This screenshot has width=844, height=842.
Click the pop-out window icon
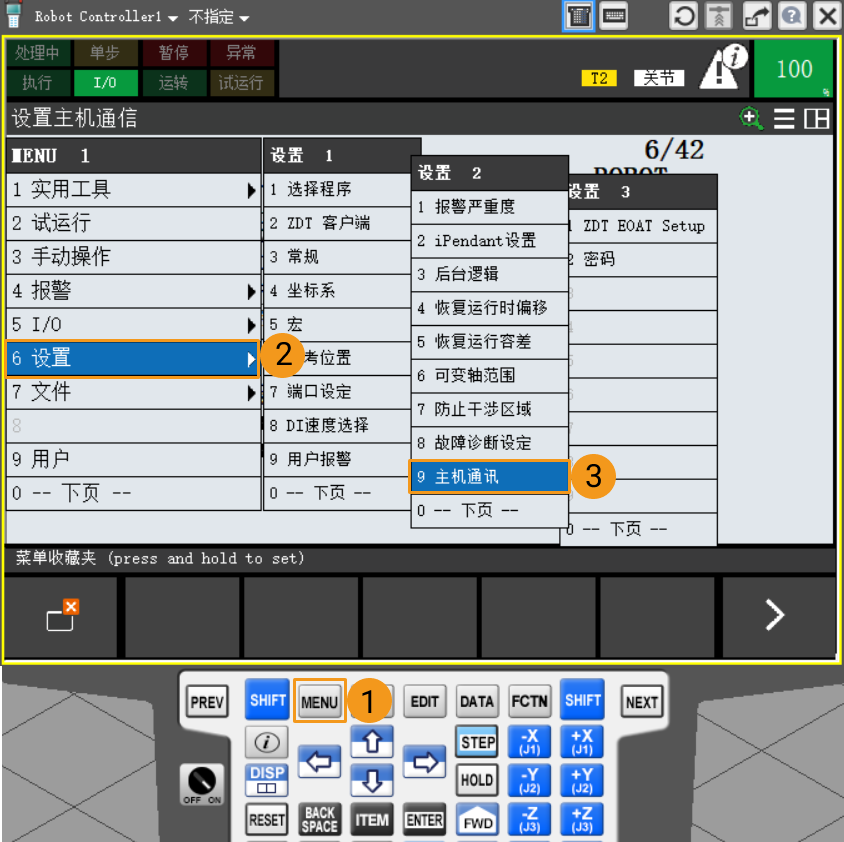[x=757, y=16]
